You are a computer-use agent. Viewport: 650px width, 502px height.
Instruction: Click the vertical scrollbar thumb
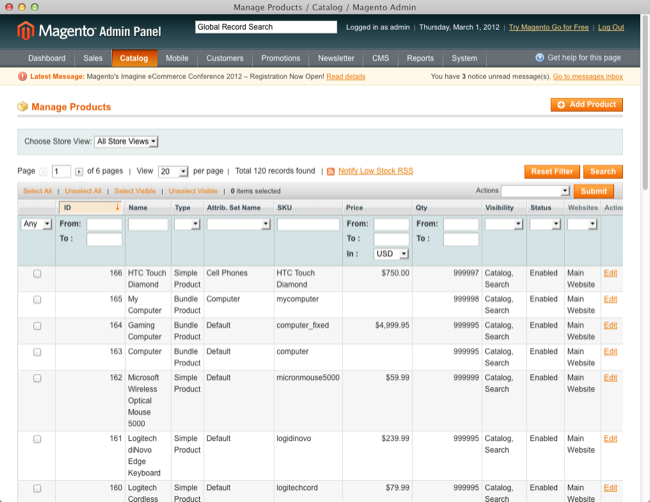click(x=645, y=104)
